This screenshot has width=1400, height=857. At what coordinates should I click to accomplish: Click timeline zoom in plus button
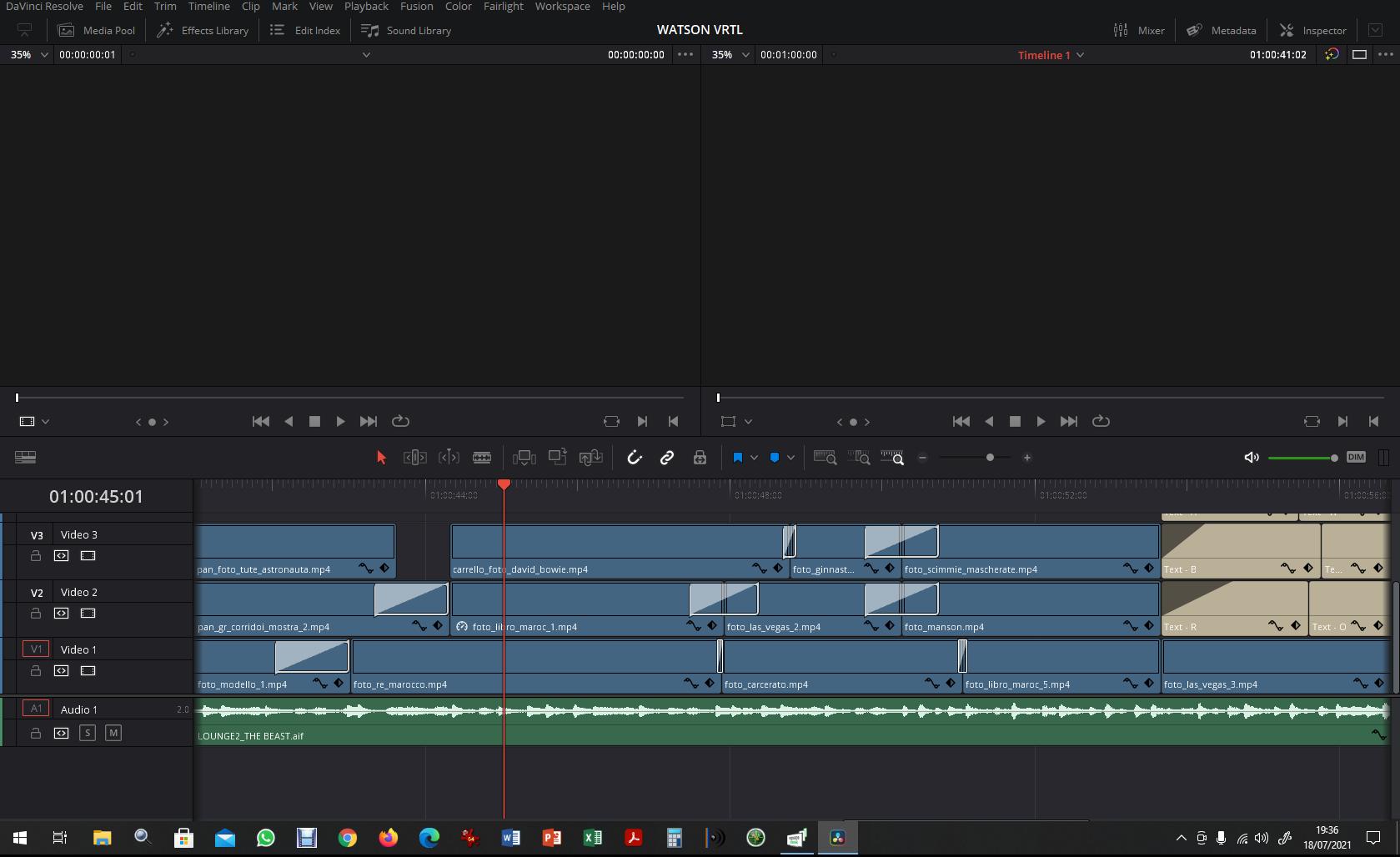(x=1027, y=458)
